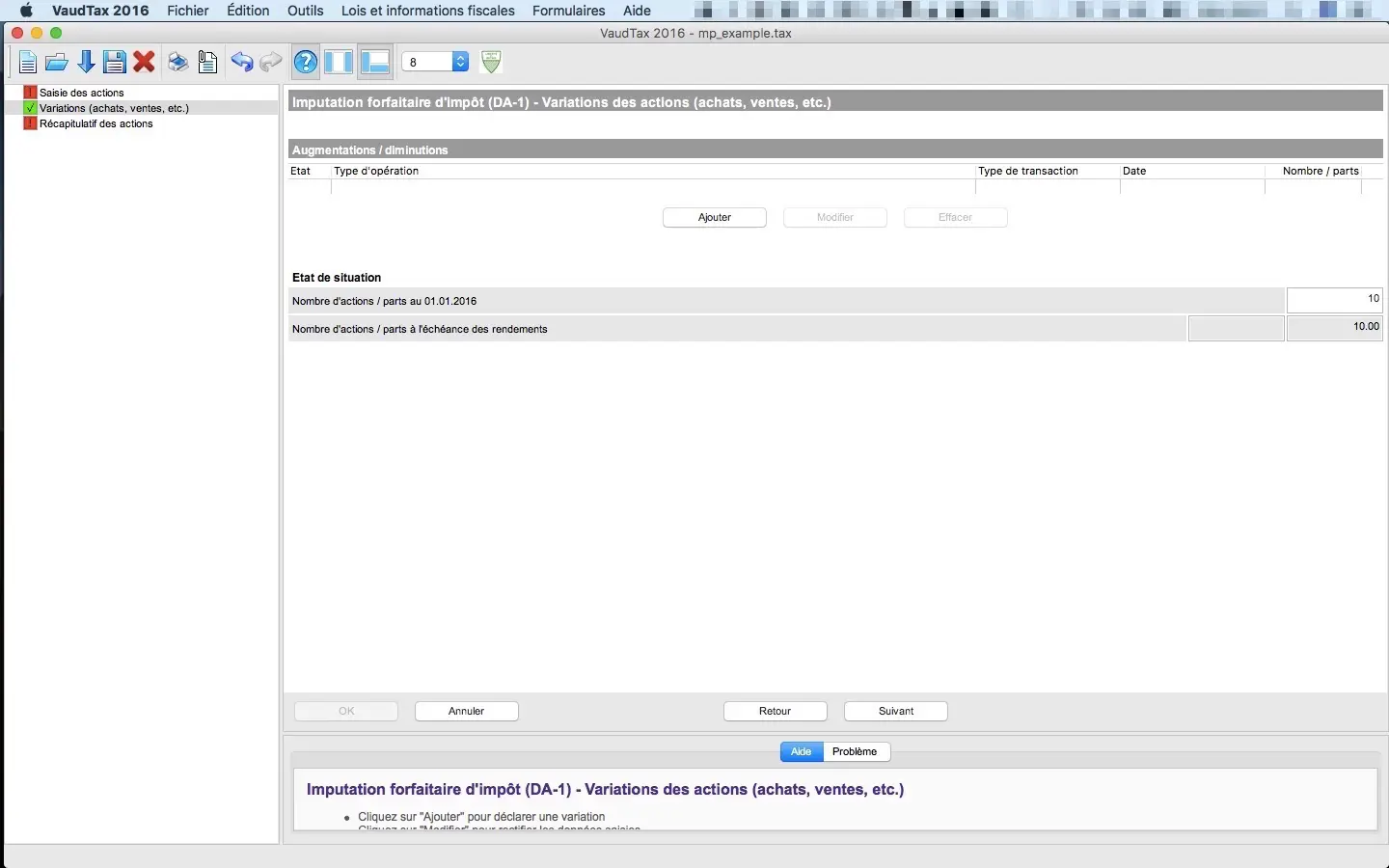Viewport: 1389px width, 868px height.
Task: Switch to the Problème tab
Action: point(856,752)
